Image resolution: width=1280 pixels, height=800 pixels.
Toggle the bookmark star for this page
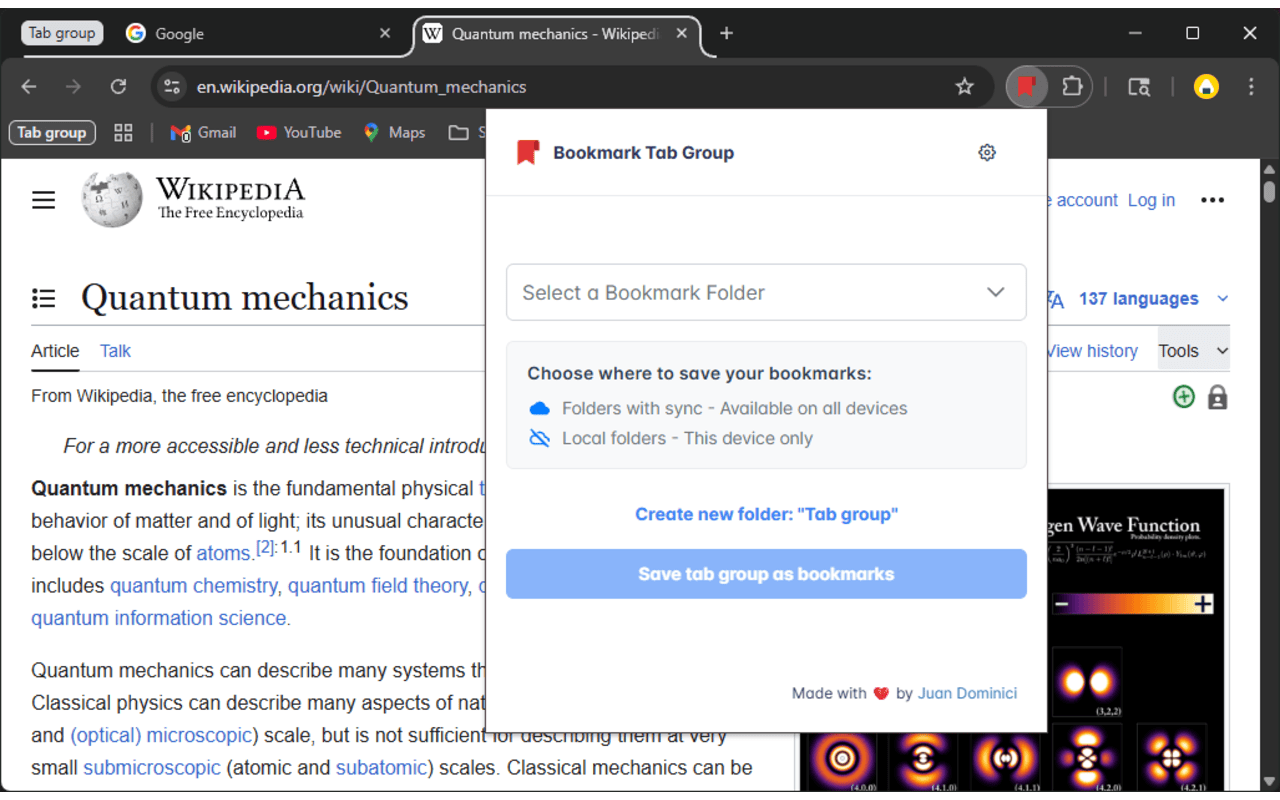pos(964,87)
